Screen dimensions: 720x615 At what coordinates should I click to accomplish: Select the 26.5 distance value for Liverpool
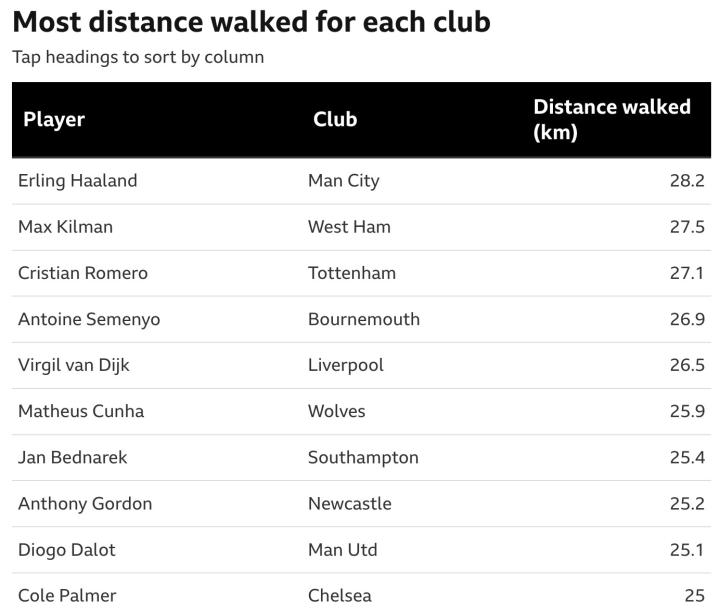coord(687,365)
